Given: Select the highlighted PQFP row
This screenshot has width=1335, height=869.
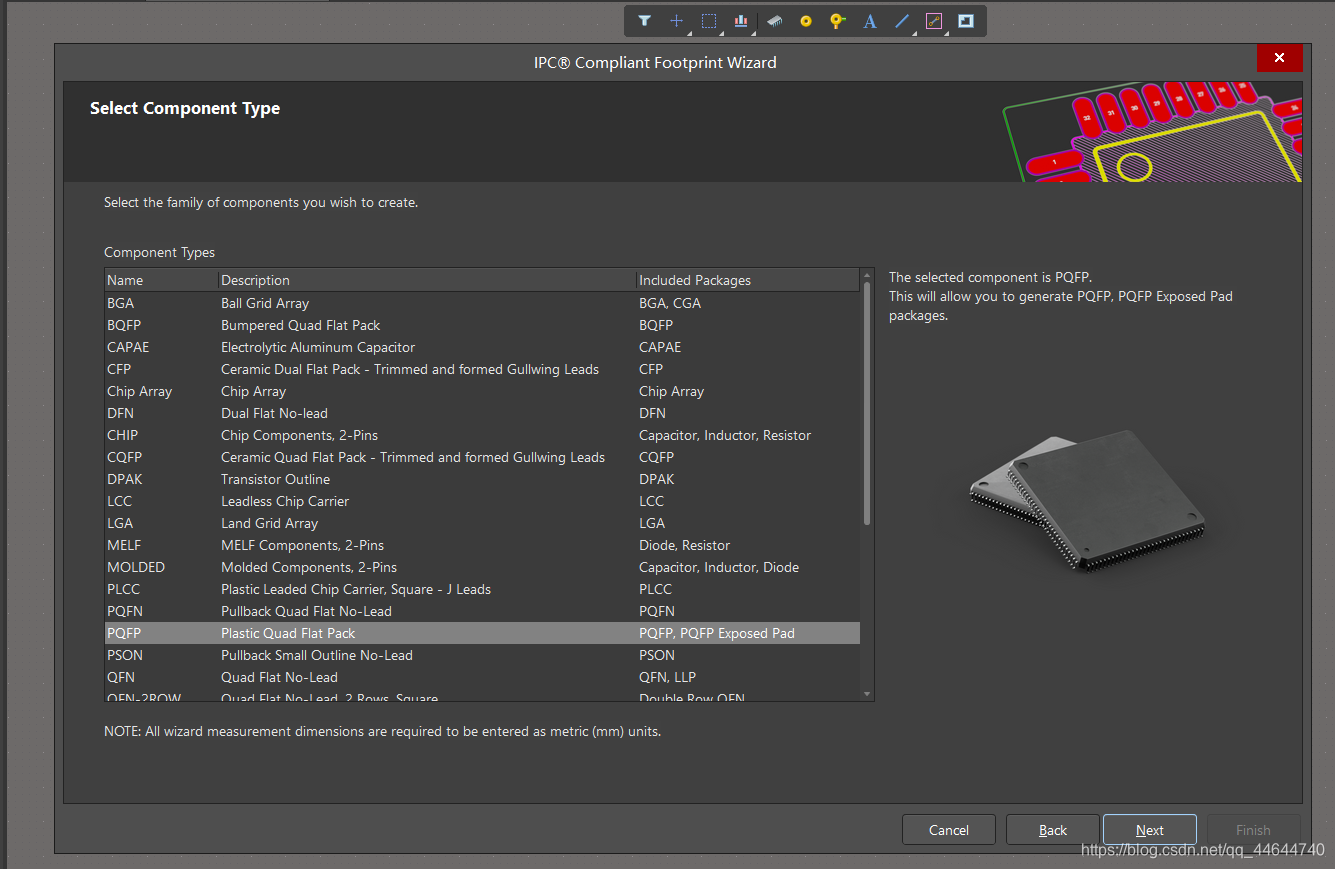Looking at the screenshot, I should [x=482, y=633].
